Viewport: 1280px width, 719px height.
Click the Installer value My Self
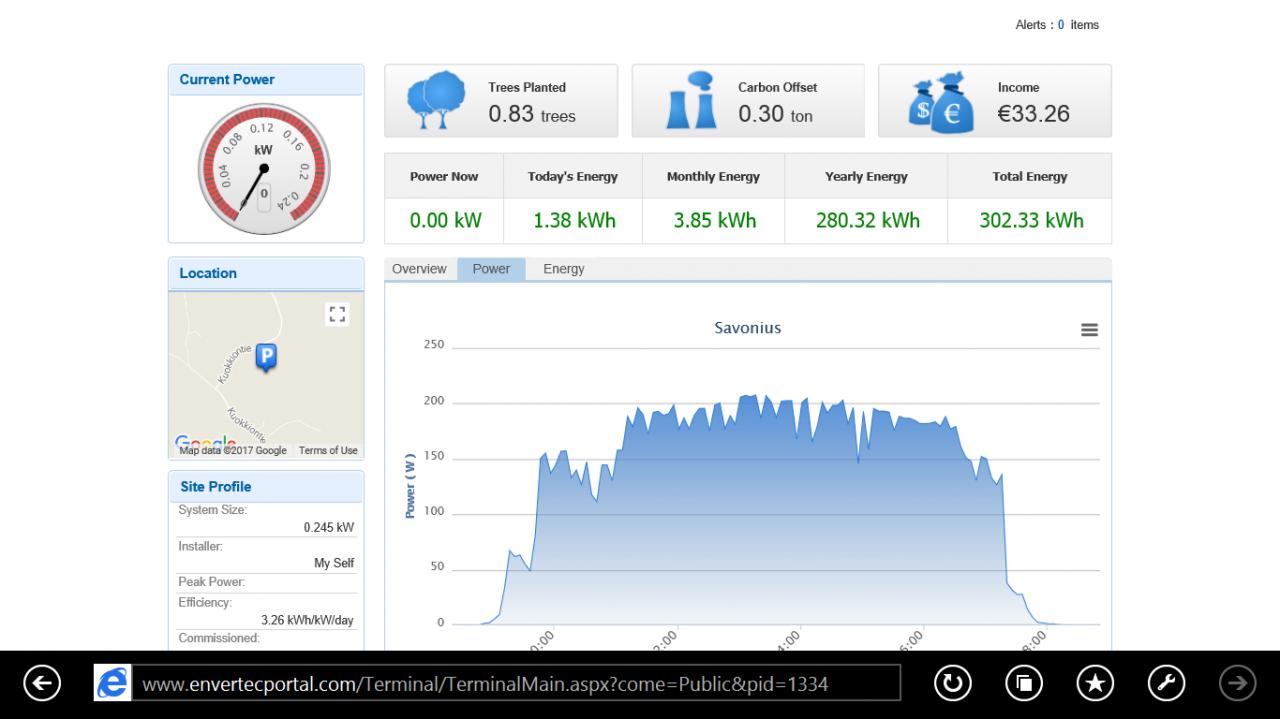point(334,564)
